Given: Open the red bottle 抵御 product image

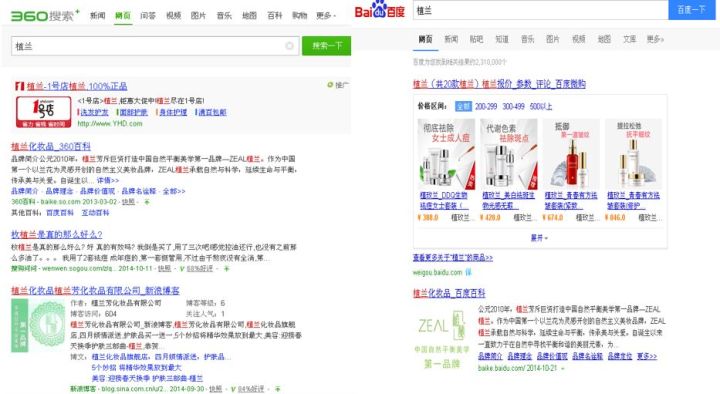Looking at the screenshot, I should (571, 154).
